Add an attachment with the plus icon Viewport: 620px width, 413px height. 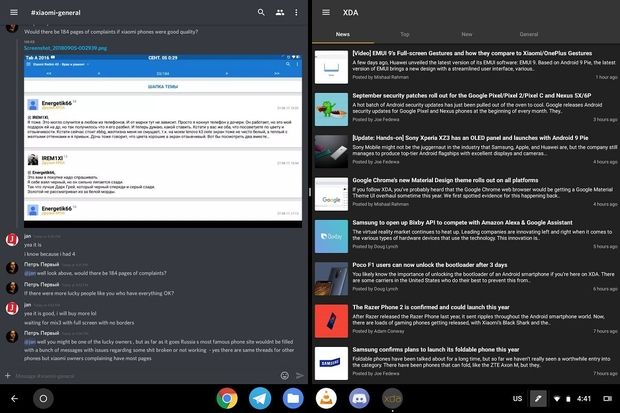click(8, 375)
